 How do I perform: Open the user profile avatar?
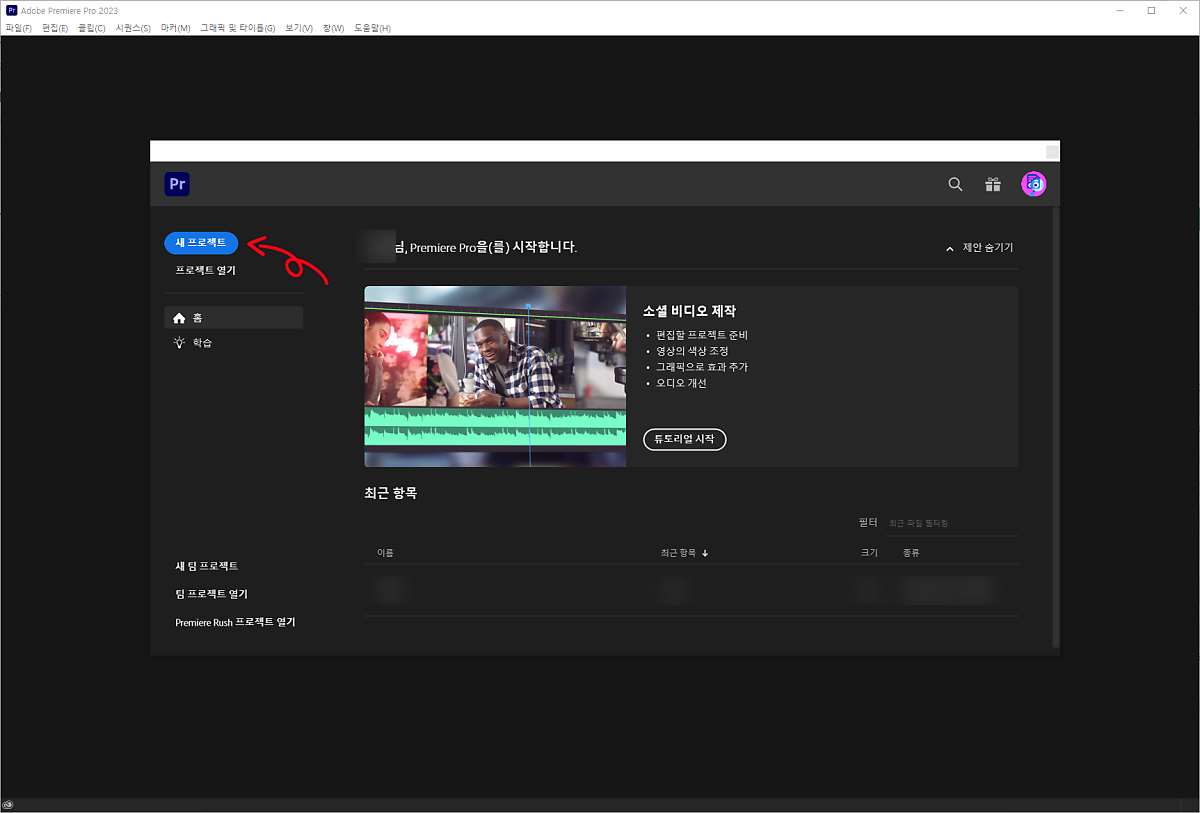pyautogui.click(x=1033, y=184)
